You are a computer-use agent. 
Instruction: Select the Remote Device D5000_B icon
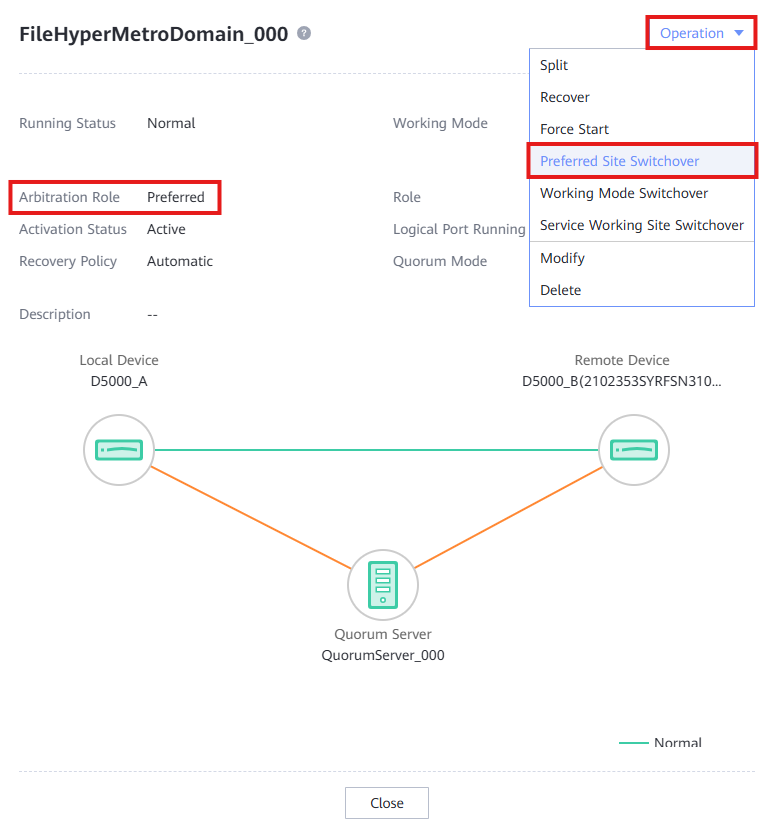click(x=634, y=450)
